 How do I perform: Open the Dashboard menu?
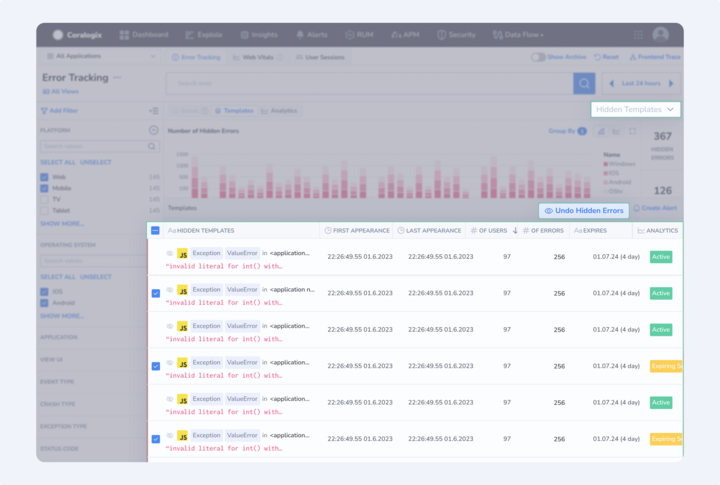click(144, 35)
